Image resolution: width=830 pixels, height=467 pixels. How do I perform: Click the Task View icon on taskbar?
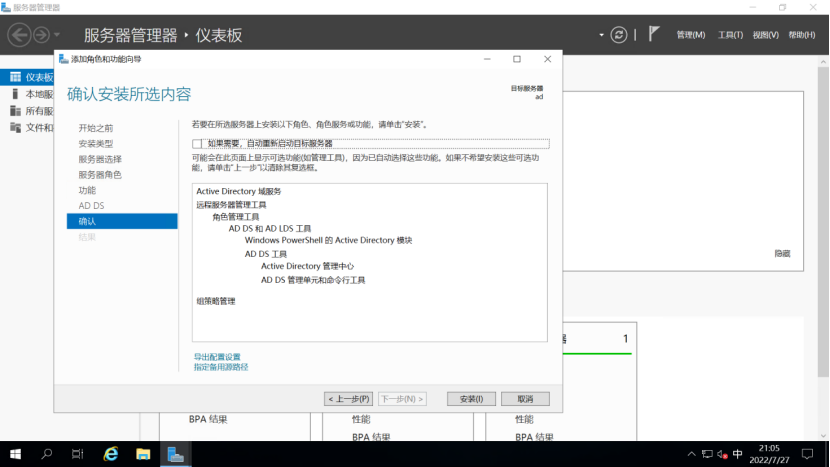78,454
